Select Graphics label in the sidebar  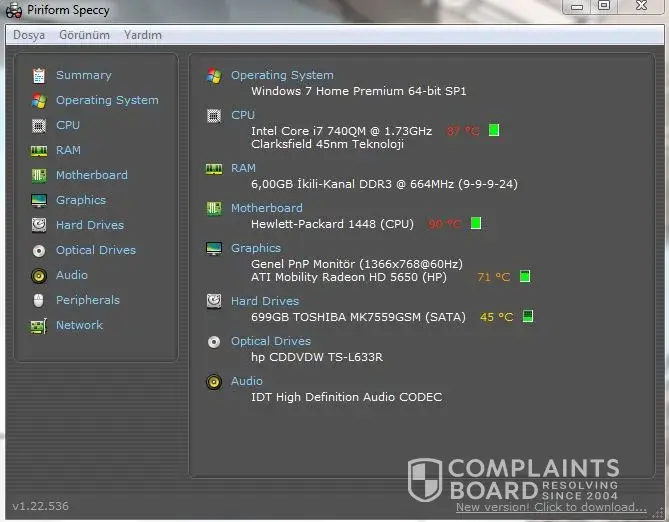click(81, 200)
